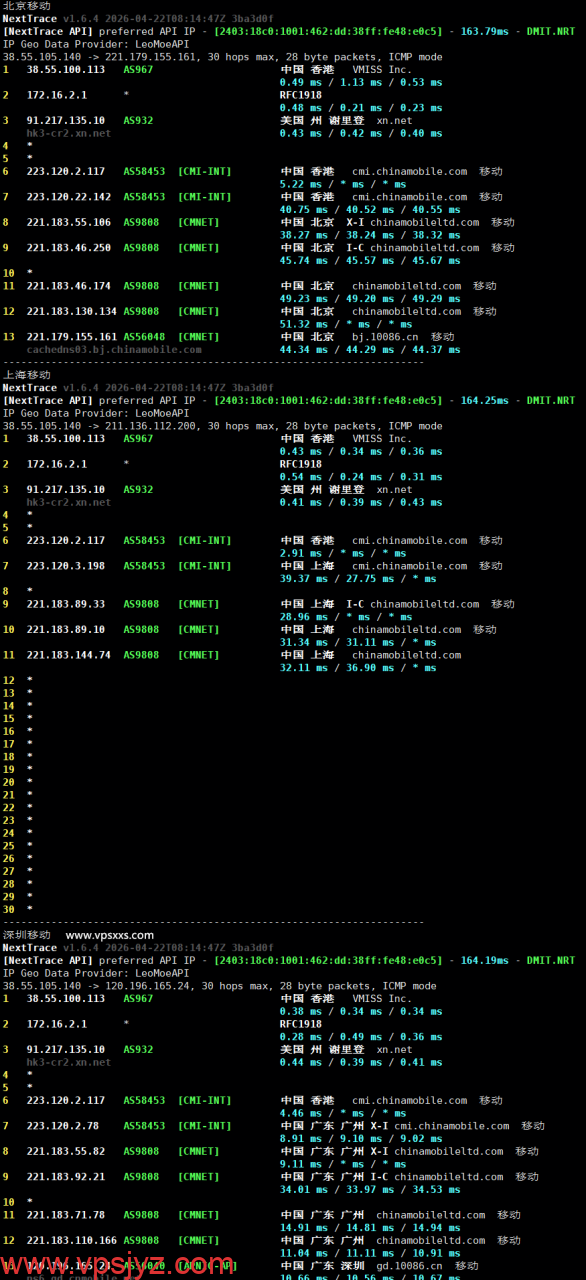The width and height of the screenshot is (586, 1280).
Task: Click latency 0.49 ms / 1.13 ms / 0.53 ms
Action: (x=361, y=83)
